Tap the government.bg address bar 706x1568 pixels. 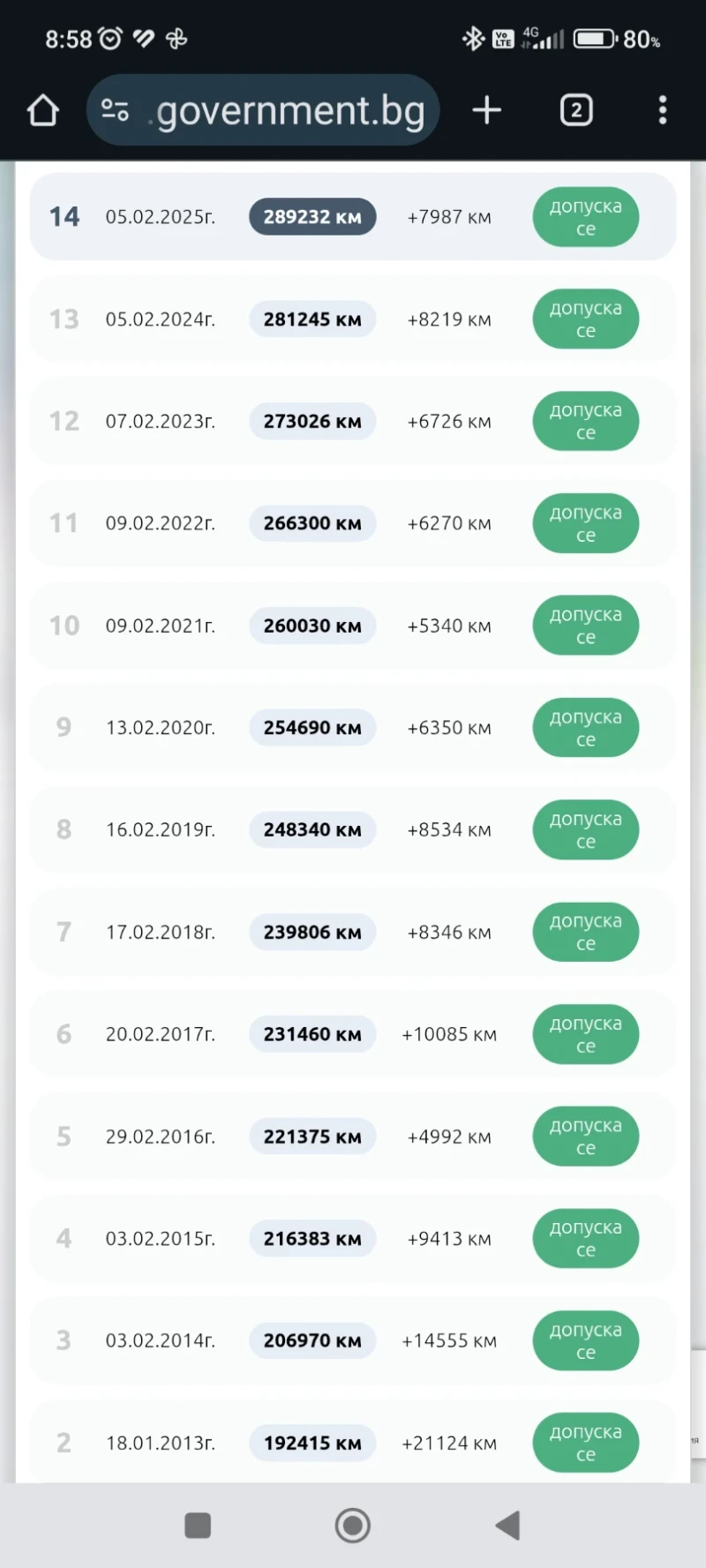click(x=290, y=110)
